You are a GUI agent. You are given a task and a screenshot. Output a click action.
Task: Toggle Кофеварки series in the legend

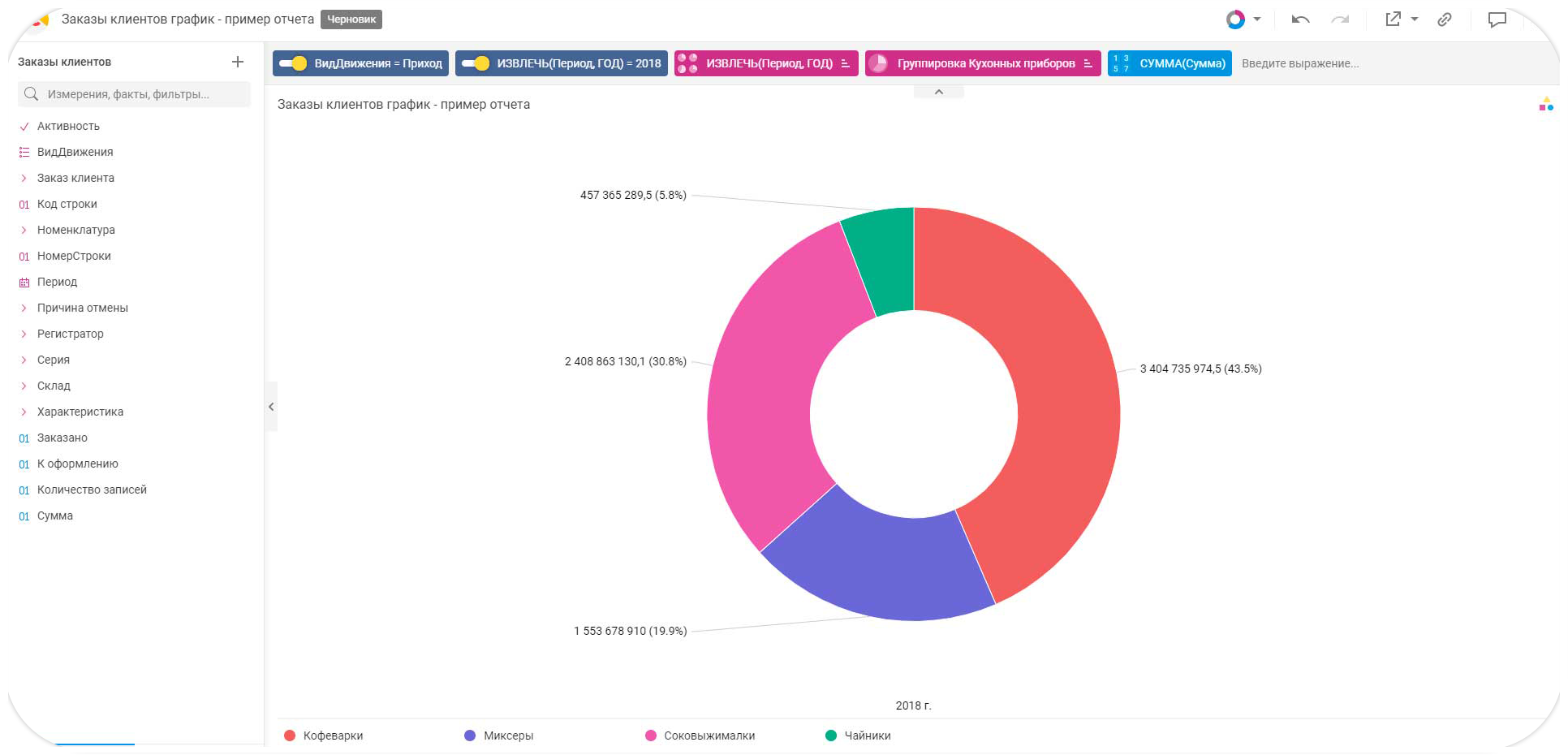tap(324, 736)
